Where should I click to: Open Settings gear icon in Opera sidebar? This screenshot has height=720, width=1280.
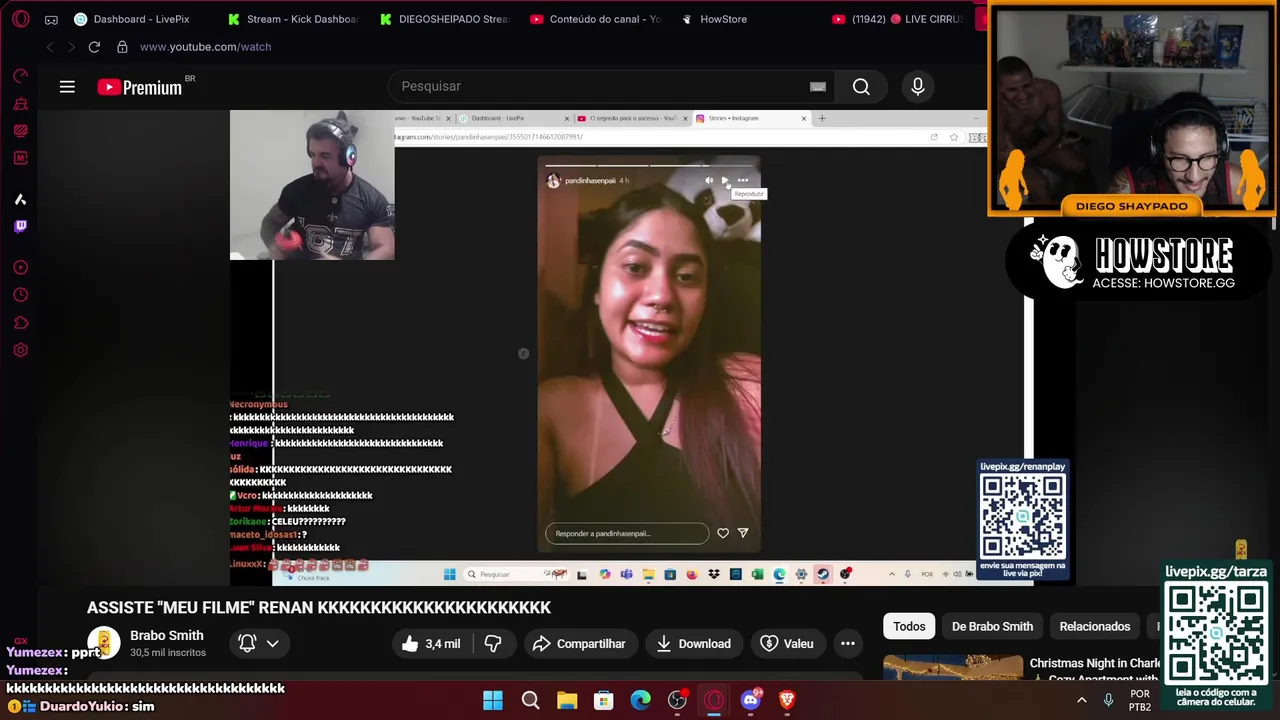click(x=20, y=350)
